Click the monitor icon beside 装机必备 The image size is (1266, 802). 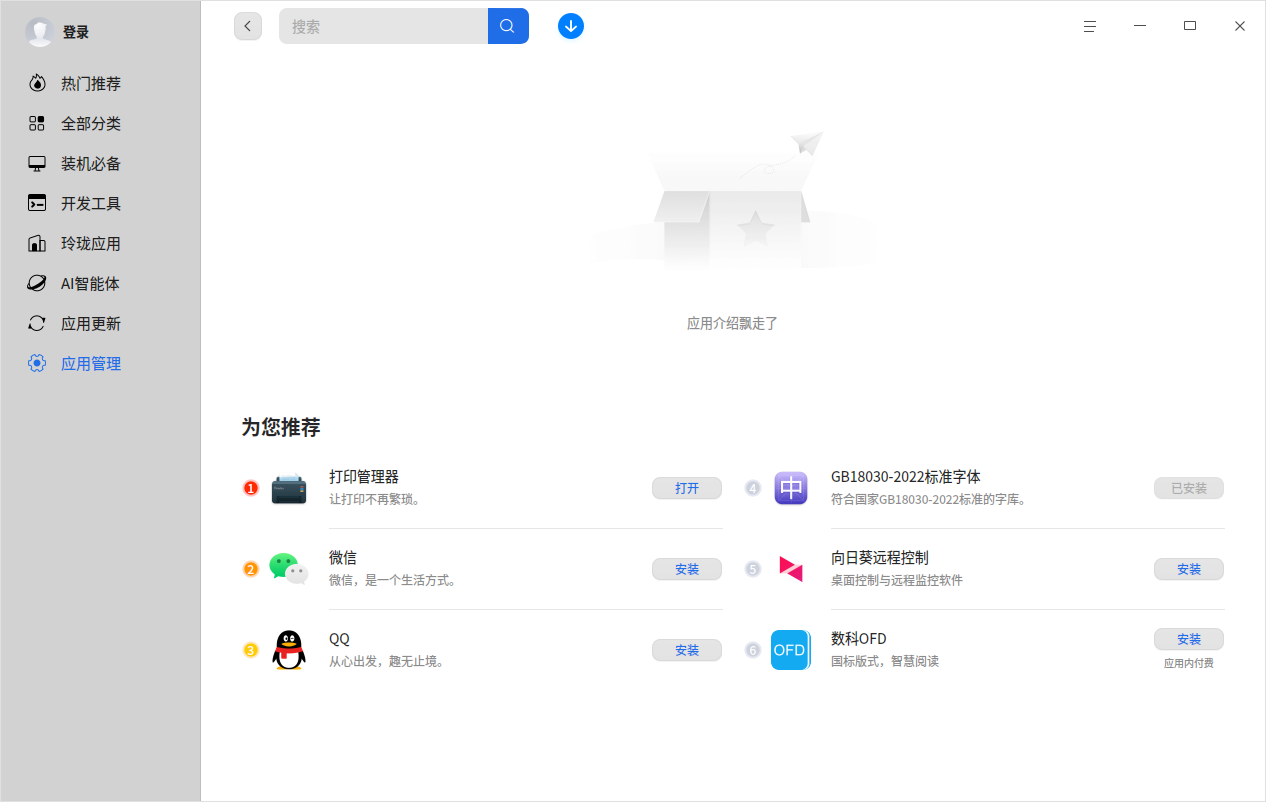pos(37,164)
